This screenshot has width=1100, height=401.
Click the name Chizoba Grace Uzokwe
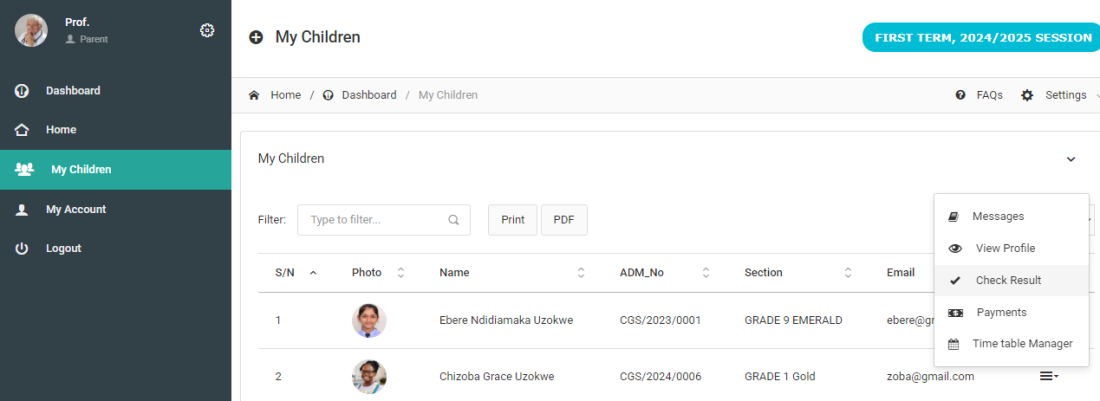(x=497, y=376)
